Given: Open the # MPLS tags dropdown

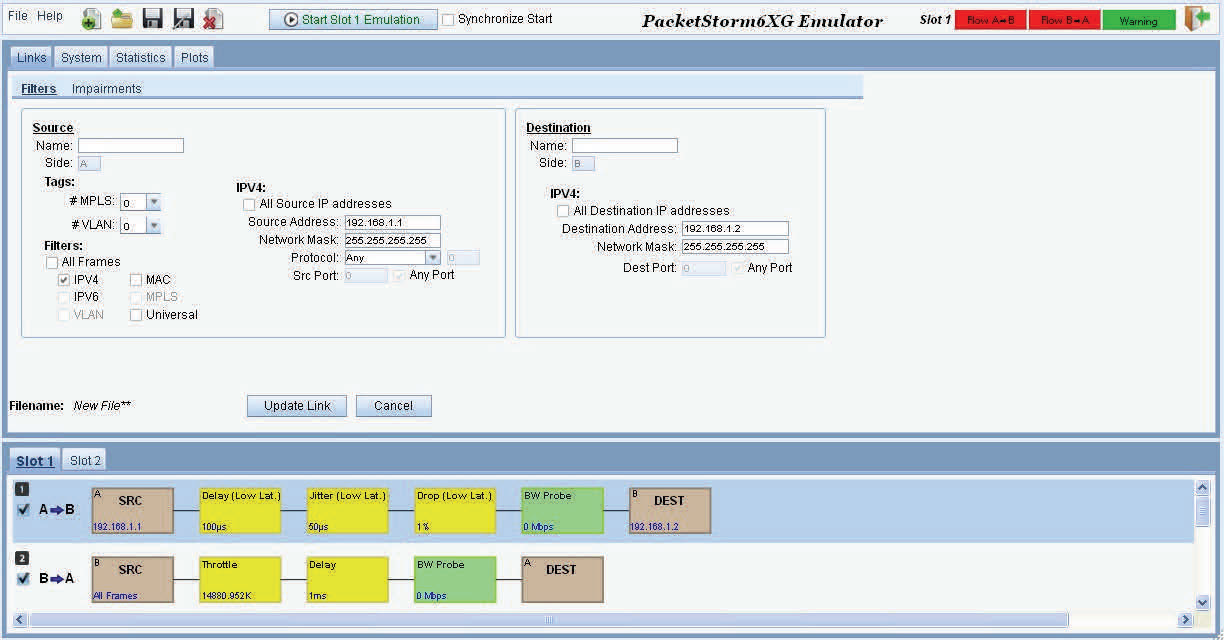Looking at the screenshot, I should pos(153,202).
